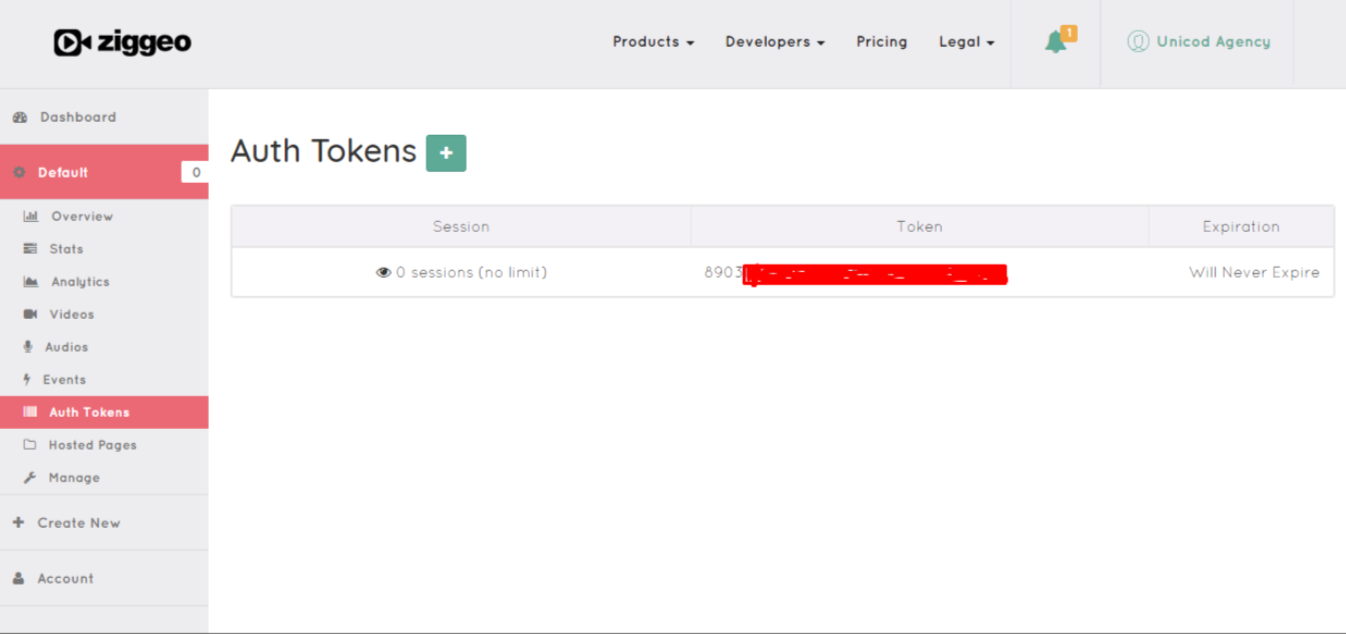Click the user avatar icon

(x=1138, y=42)
